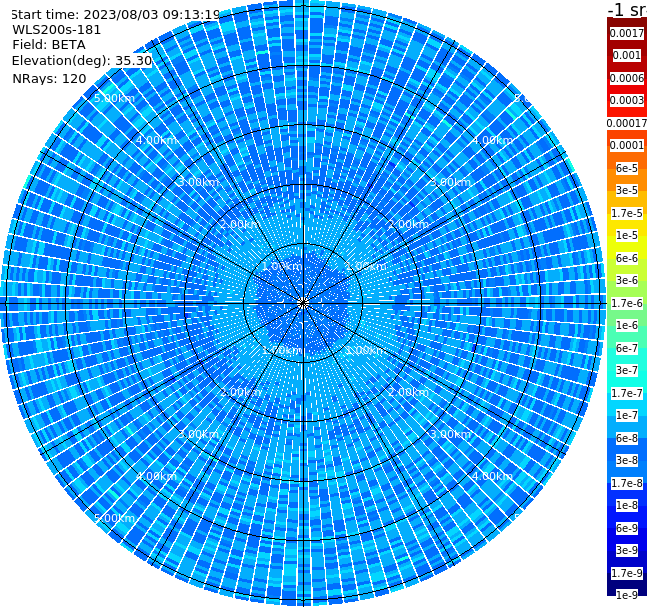Viewport: 647px width, 607px height.
Task: Click the 1.7e-9 colorbar label
Action: 627,573
